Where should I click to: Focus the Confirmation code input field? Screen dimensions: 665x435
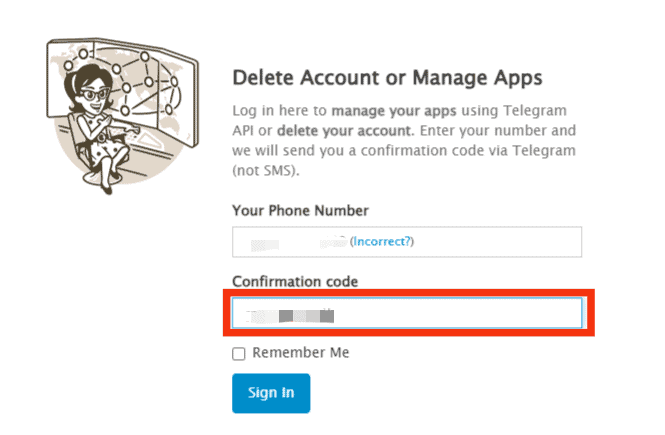pyautogui.click(x=407, y=314)
